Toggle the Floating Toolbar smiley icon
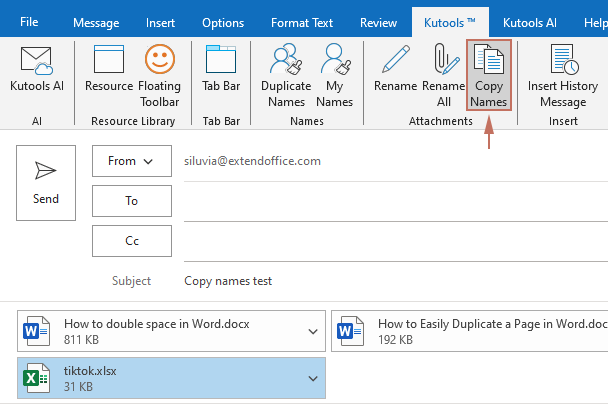The width and height of the screenshot is (608, 412). tap(160, 59)
